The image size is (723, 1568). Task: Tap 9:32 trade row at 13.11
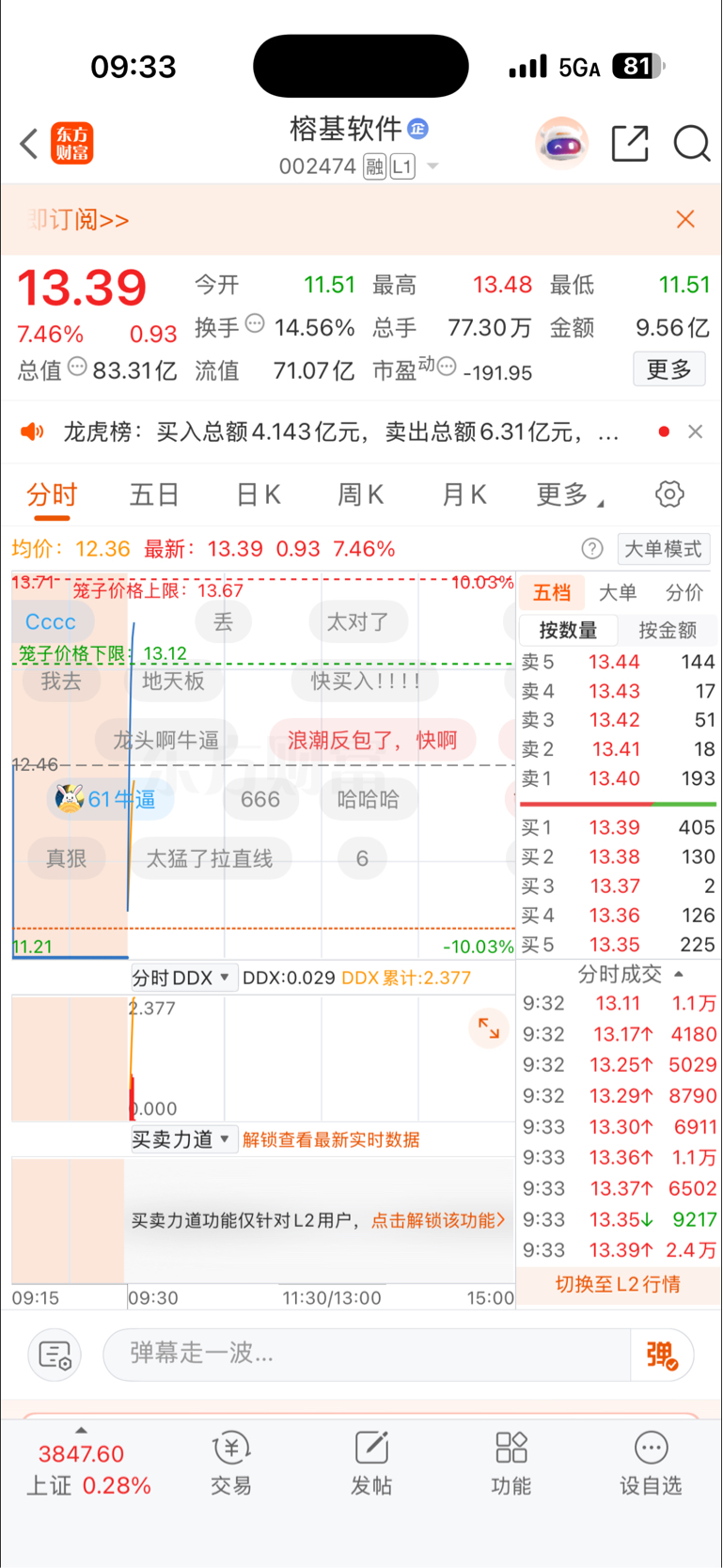click(619, 1003)
